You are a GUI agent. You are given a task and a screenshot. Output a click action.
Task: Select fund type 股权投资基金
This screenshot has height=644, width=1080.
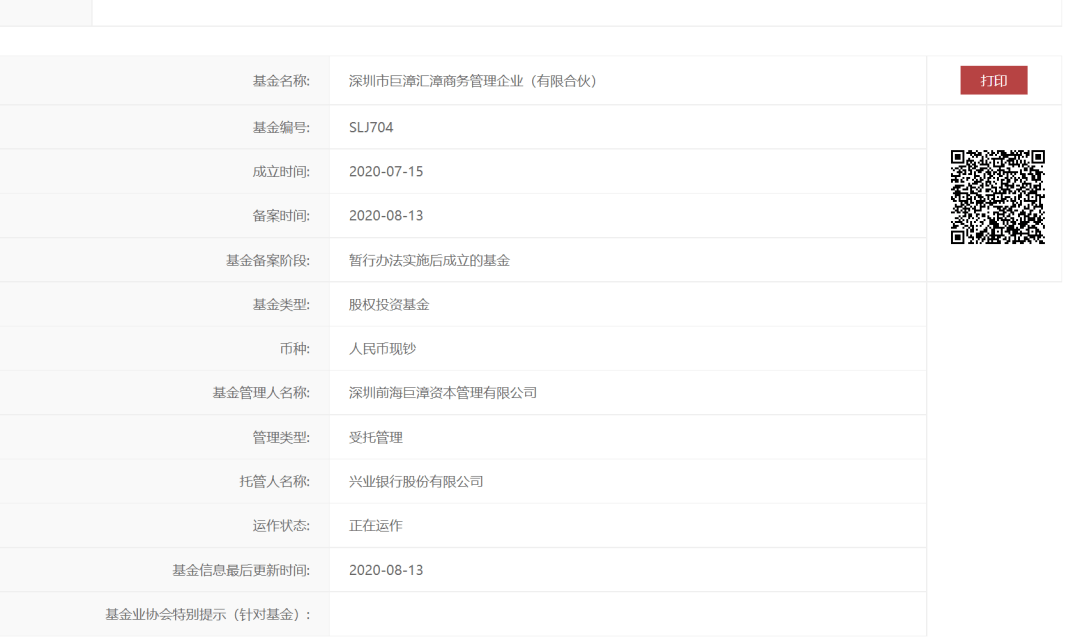pyautogui.click(x=388, y=304)
